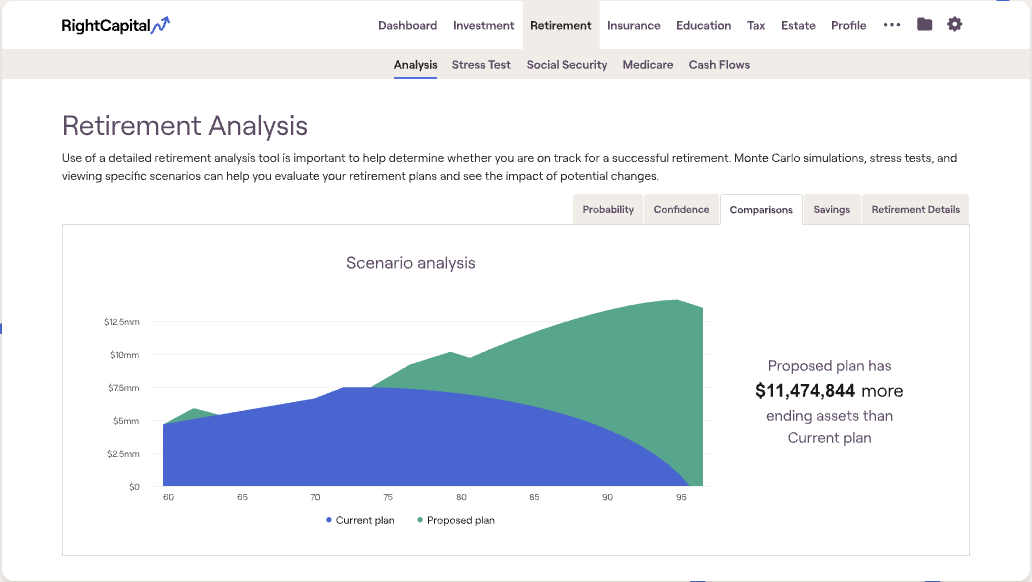Click the age 95 axis label

point(681,497)
